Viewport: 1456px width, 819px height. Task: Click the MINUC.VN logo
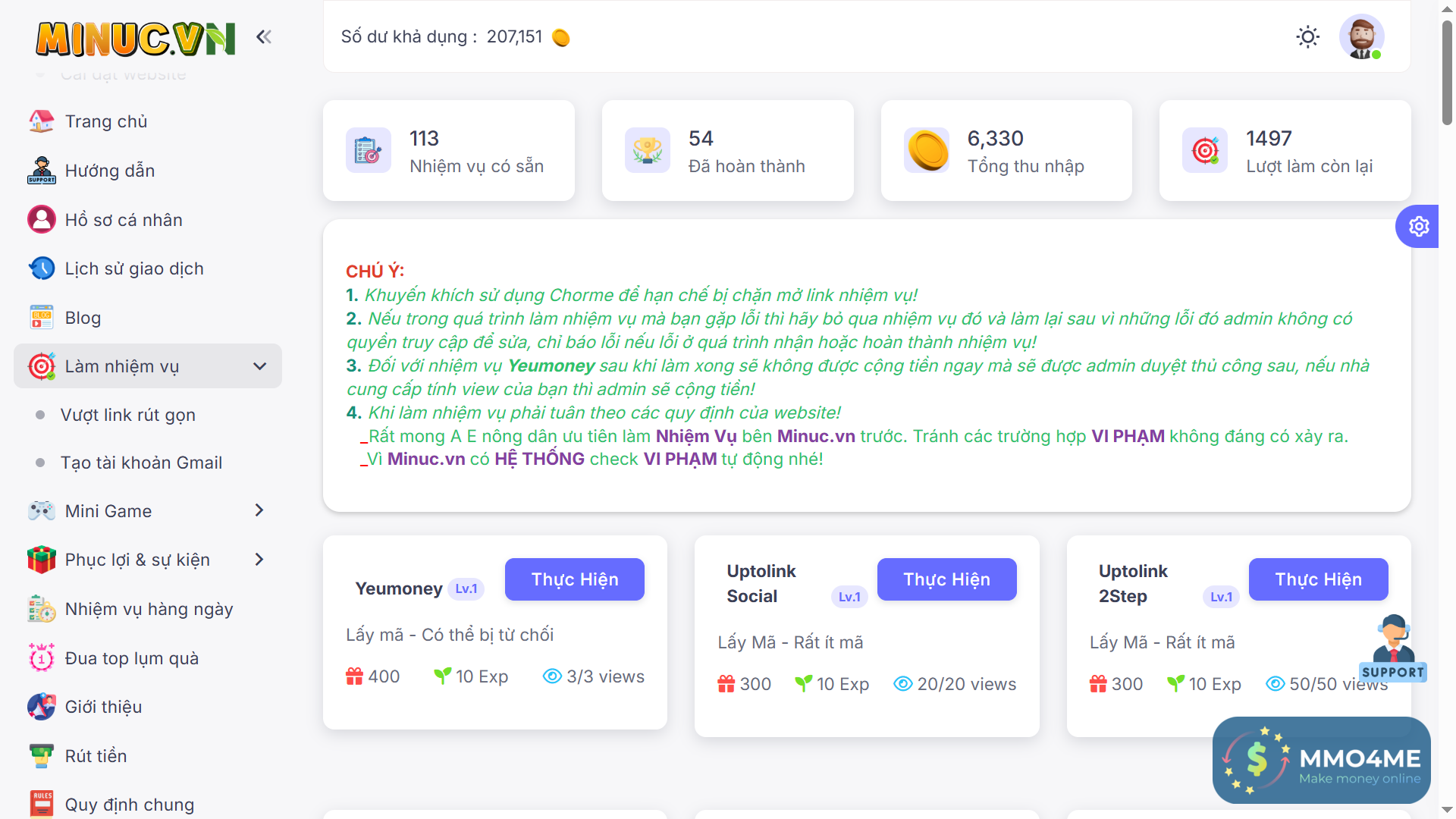[x=136, y=38]
